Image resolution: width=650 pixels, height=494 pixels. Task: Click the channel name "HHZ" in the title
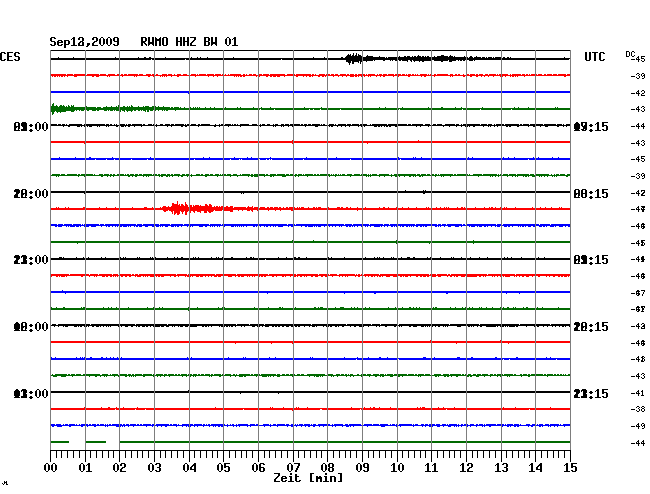[186, 42]
